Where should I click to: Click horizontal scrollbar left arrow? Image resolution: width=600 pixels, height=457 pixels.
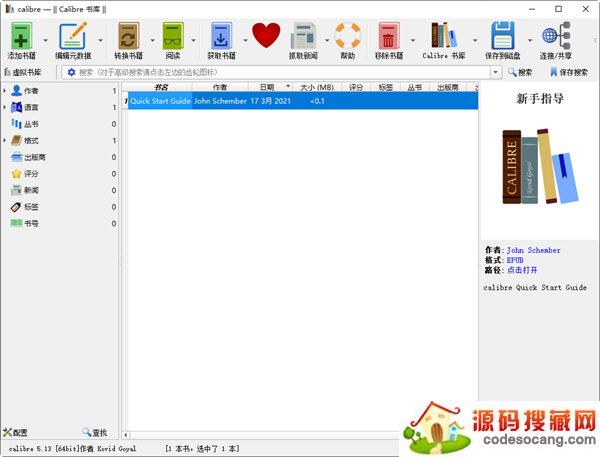[126, 435]
